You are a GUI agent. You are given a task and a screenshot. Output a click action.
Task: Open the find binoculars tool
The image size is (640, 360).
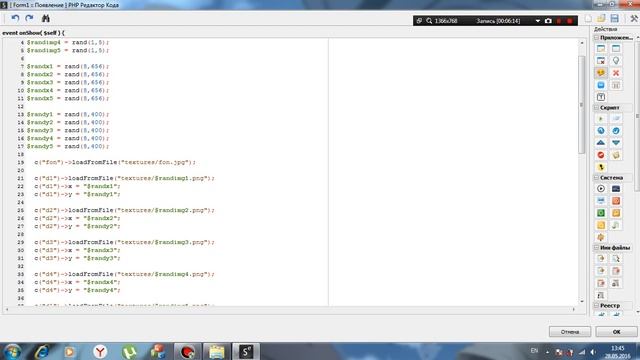tap(46, 18)
